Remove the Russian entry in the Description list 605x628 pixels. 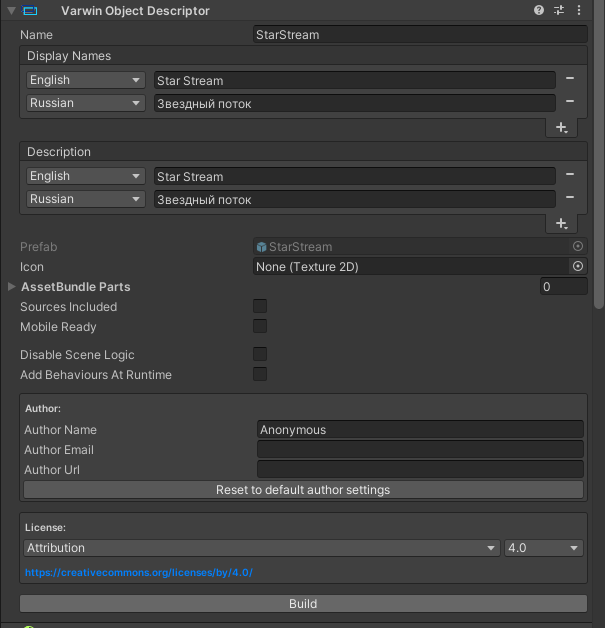click(x=569, y=198)
